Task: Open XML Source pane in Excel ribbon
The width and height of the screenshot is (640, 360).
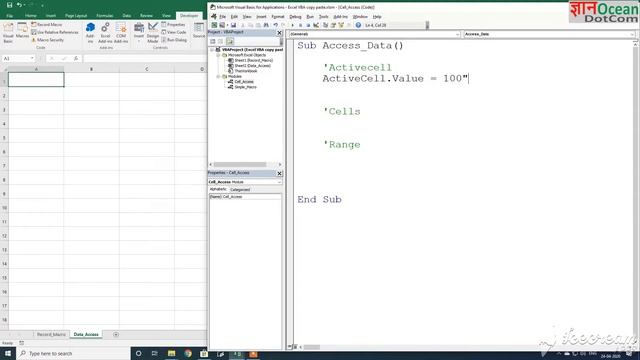Action: click(199, 31)
